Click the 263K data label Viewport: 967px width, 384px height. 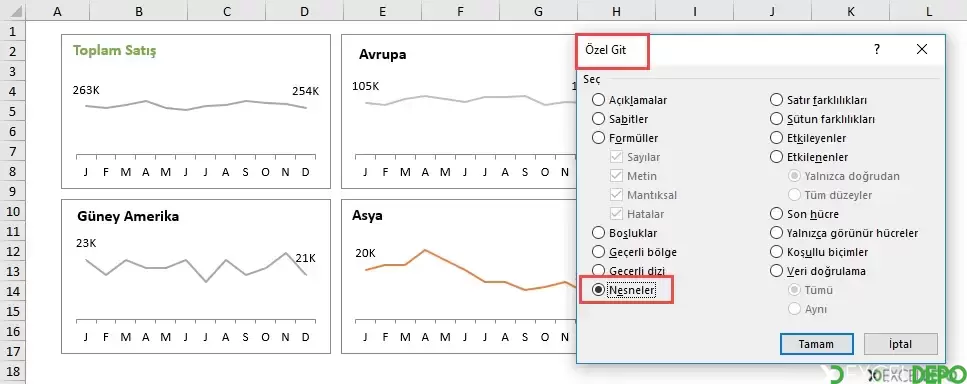(86, 91)
